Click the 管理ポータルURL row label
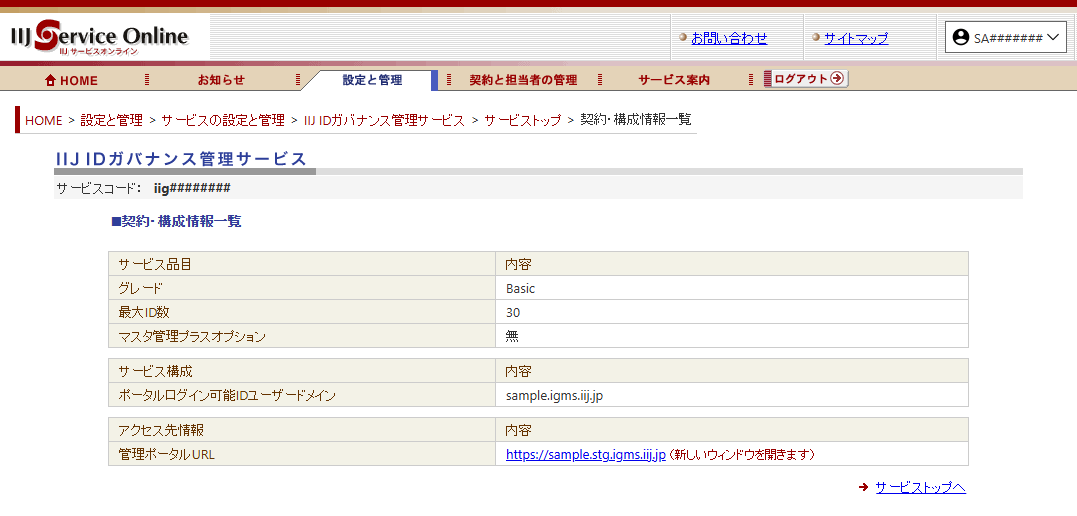The width and height of the screenshot is (1077, 516). point(302,454)
